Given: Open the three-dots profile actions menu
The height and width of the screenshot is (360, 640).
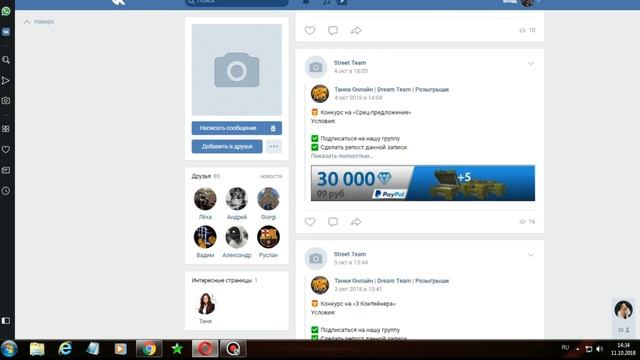Looking at the screenshot, I should click(274, 147).
